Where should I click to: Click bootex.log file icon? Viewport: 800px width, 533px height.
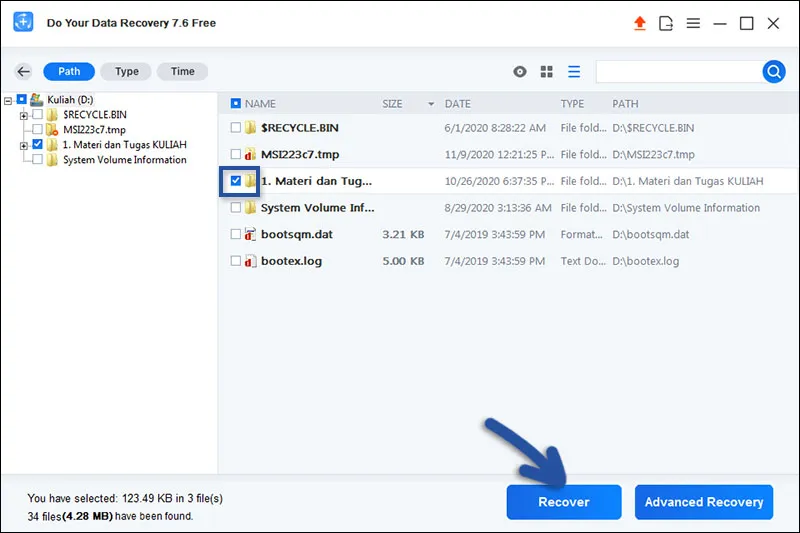250,261
